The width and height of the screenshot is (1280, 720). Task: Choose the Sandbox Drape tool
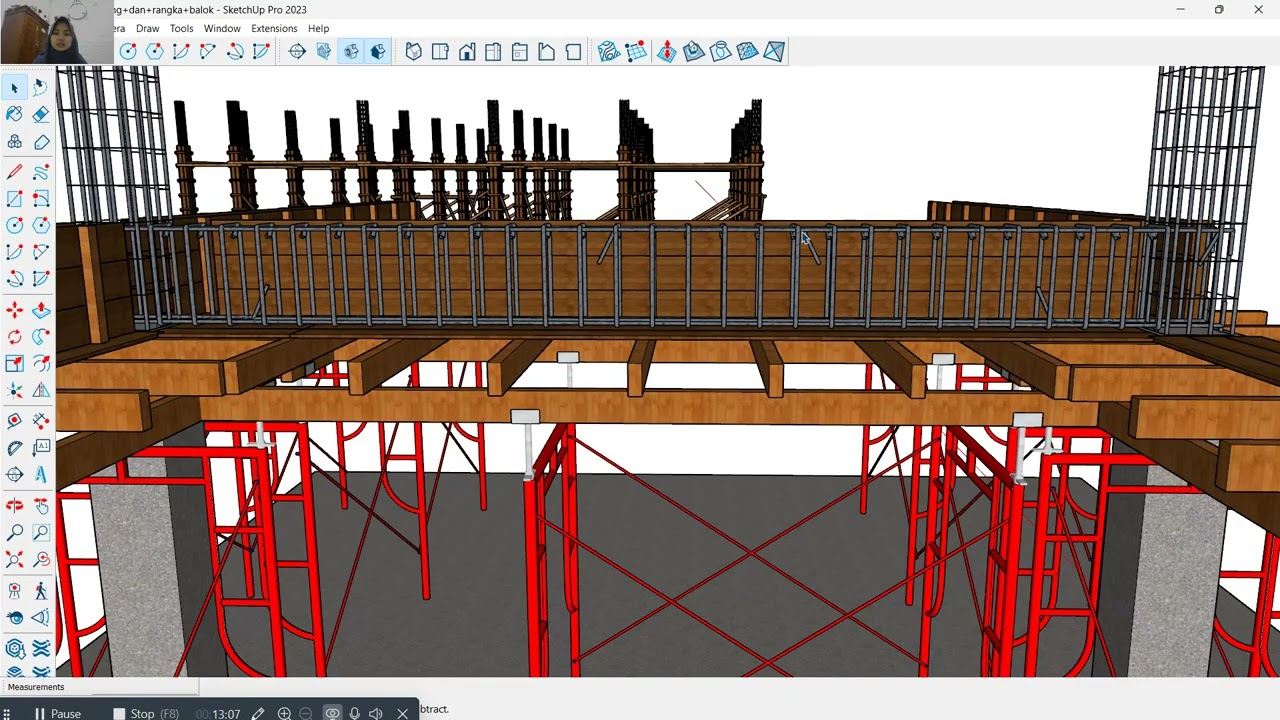(720, 52)
